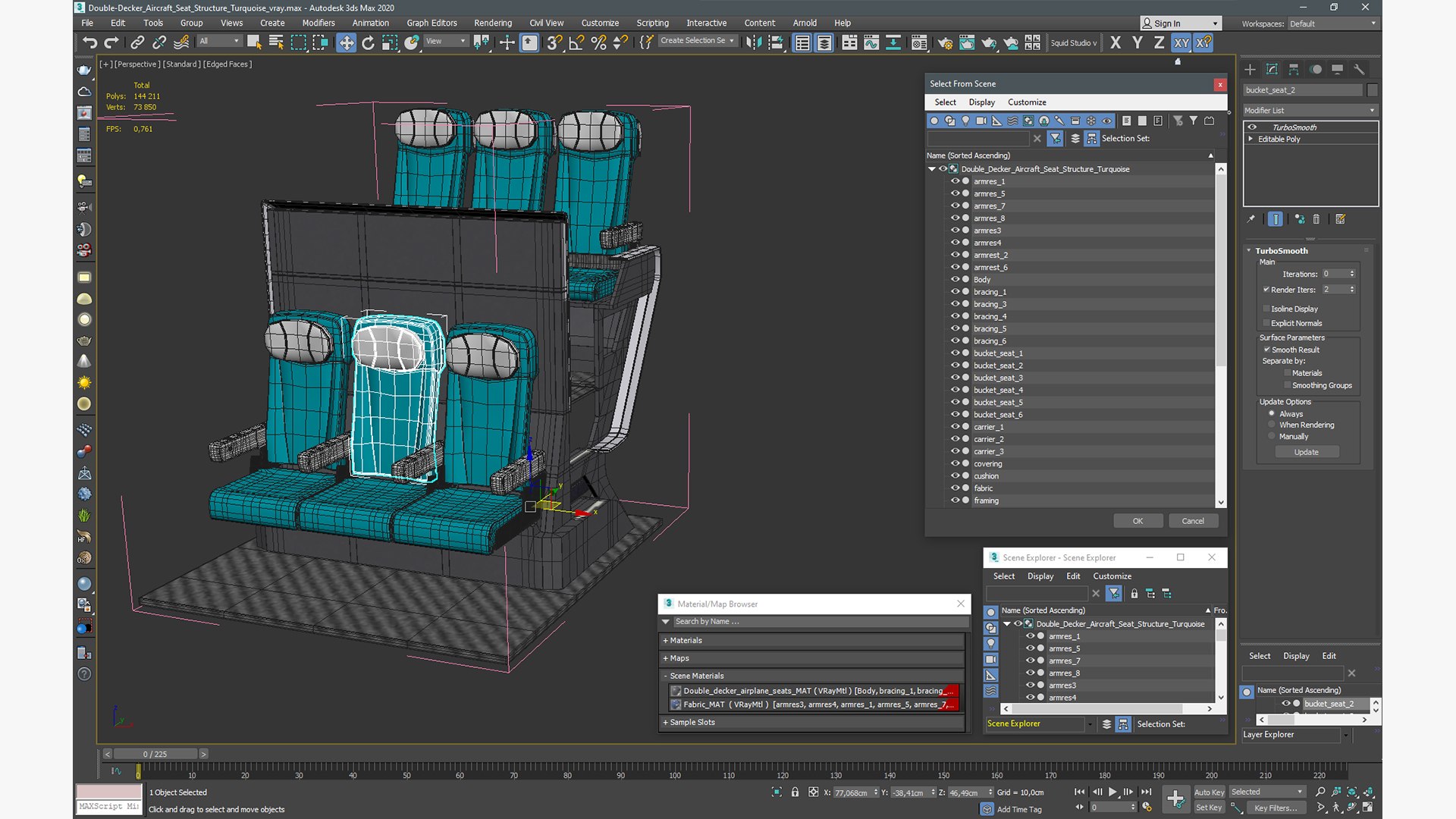This screenshot has height=819, width=1456.
Task: Click the X axis constraint button
Action: click(1115, 42)
